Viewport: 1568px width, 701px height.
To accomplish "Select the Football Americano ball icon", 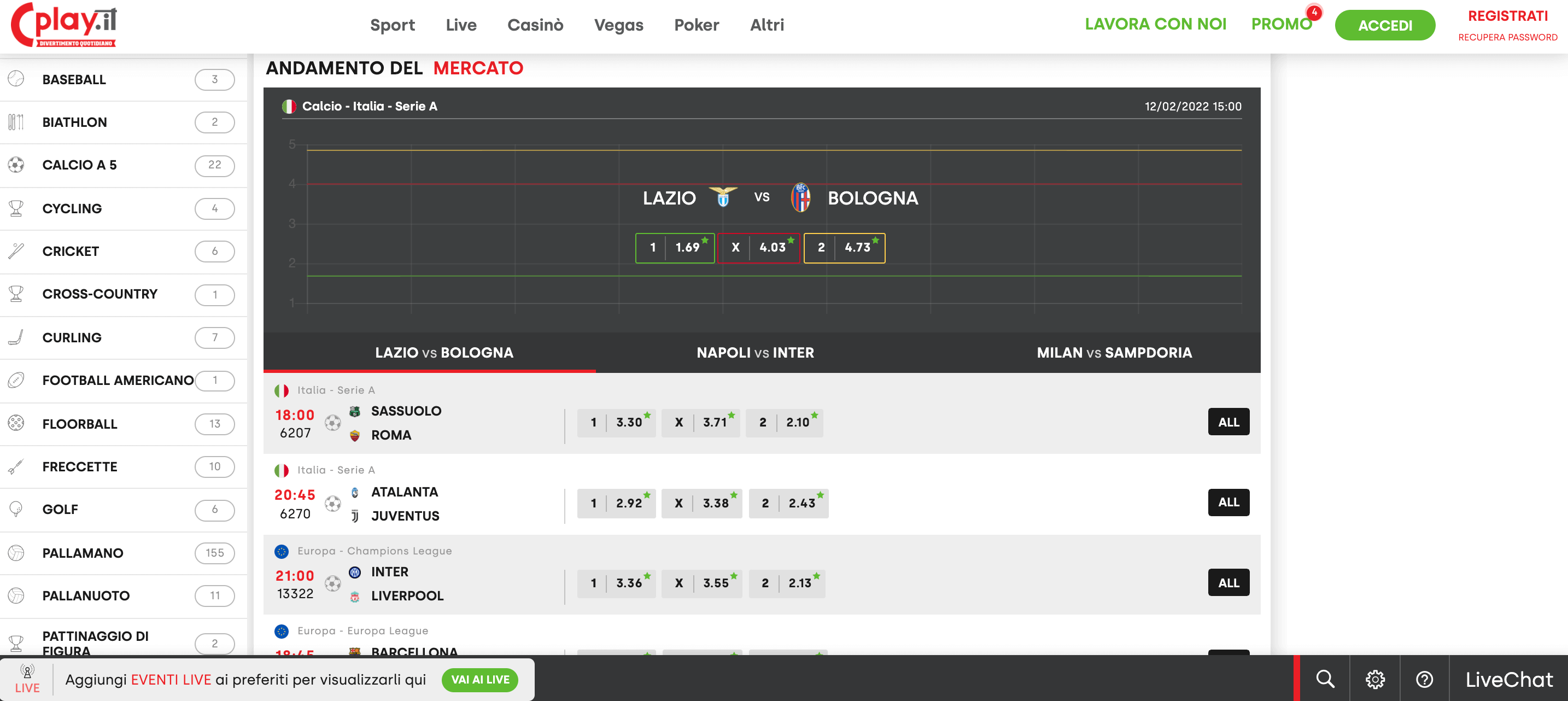I will point(16,380).
